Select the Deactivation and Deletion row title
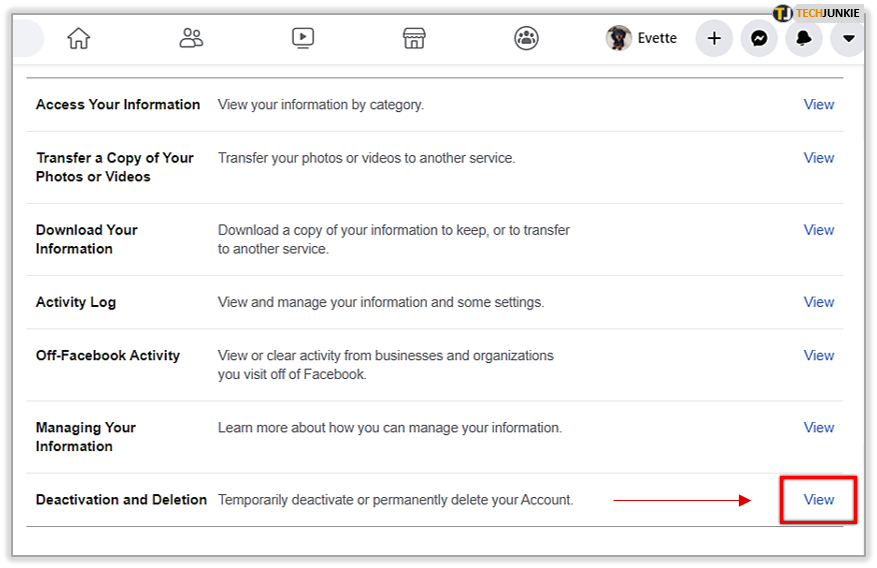Screen dimensions: 877x568 [x=121, y=499]
